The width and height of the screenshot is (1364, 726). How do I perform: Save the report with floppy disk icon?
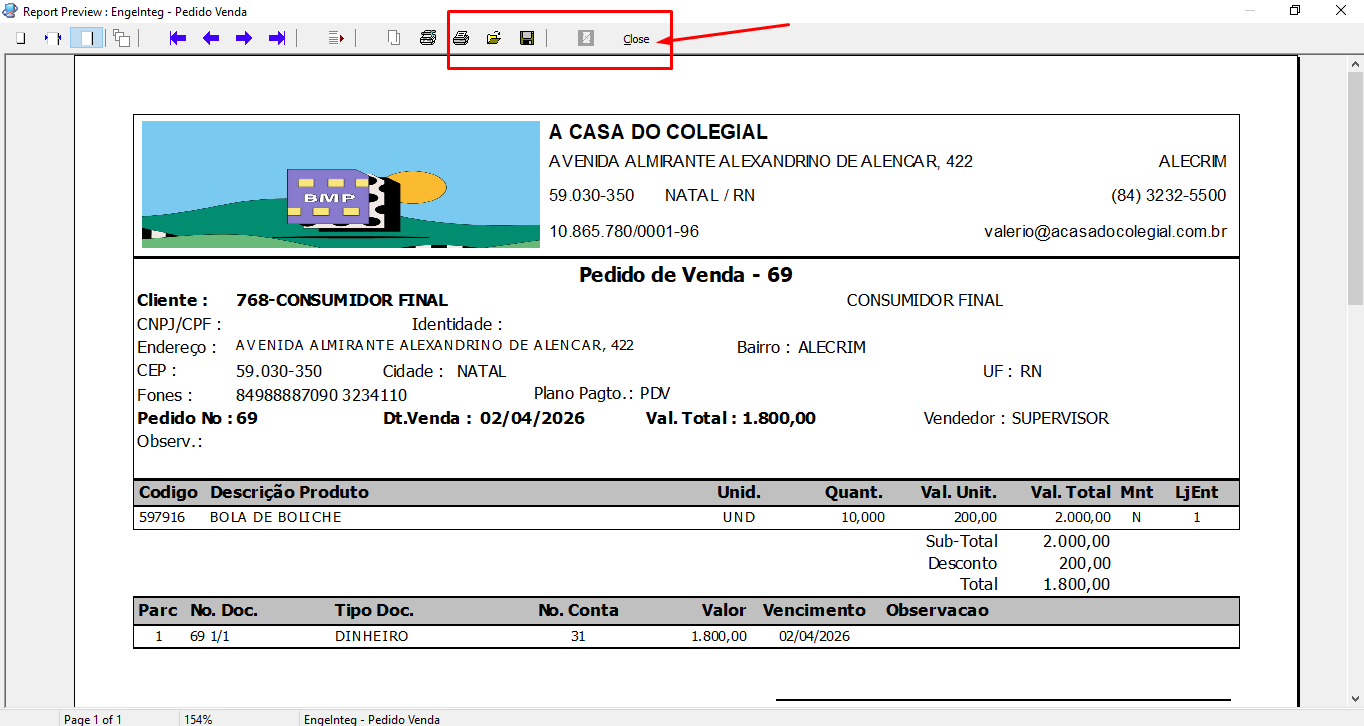pyautogui.click(x=527, y=39)
